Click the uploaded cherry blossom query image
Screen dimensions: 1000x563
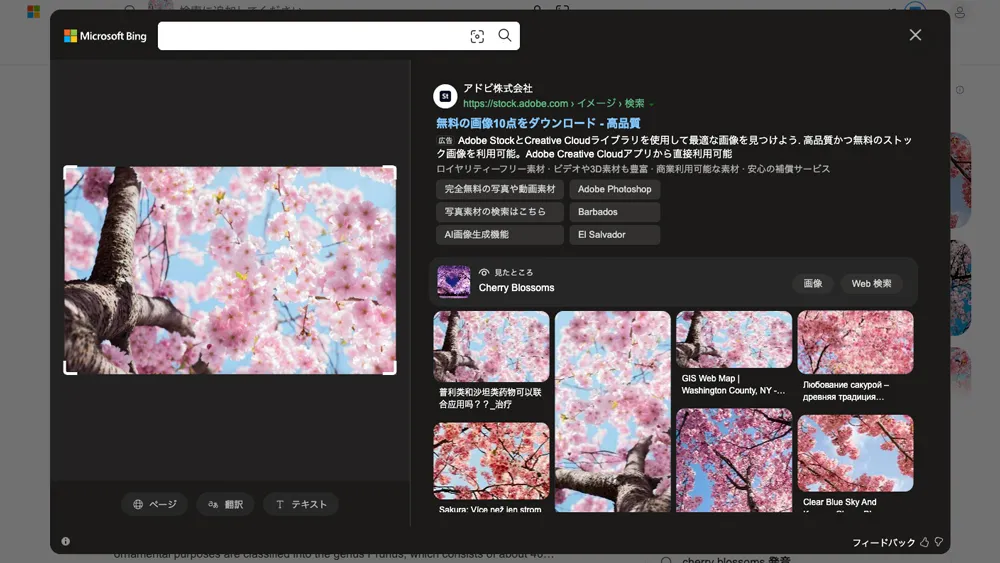click(230, 270)
